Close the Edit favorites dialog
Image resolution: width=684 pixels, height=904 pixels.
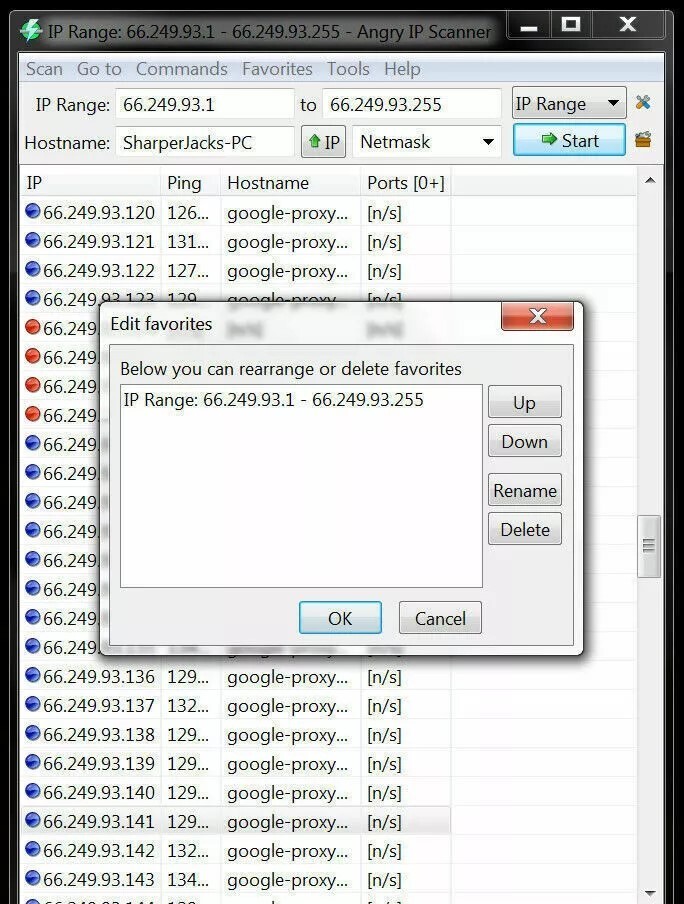pos(538,316)
